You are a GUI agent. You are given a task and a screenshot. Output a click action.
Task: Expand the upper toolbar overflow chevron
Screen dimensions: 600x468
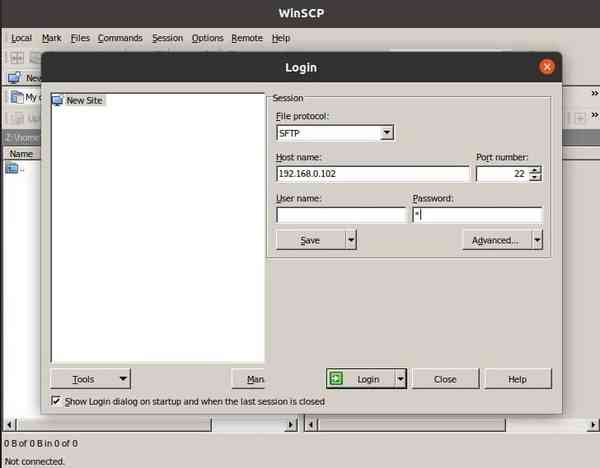tap(595, 93)
